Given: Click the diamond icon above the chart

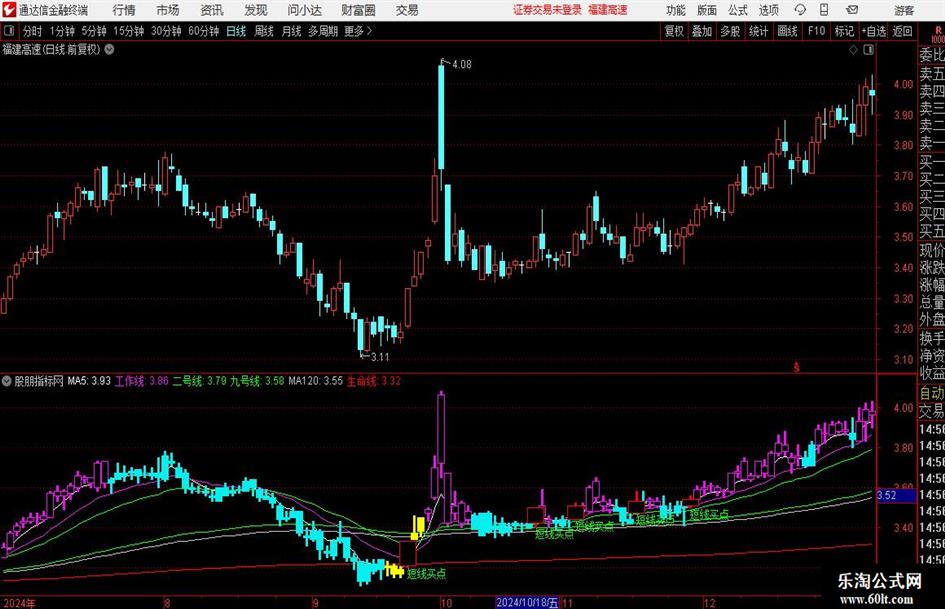Looking at the screenshot, I should (x=853, y=49).
